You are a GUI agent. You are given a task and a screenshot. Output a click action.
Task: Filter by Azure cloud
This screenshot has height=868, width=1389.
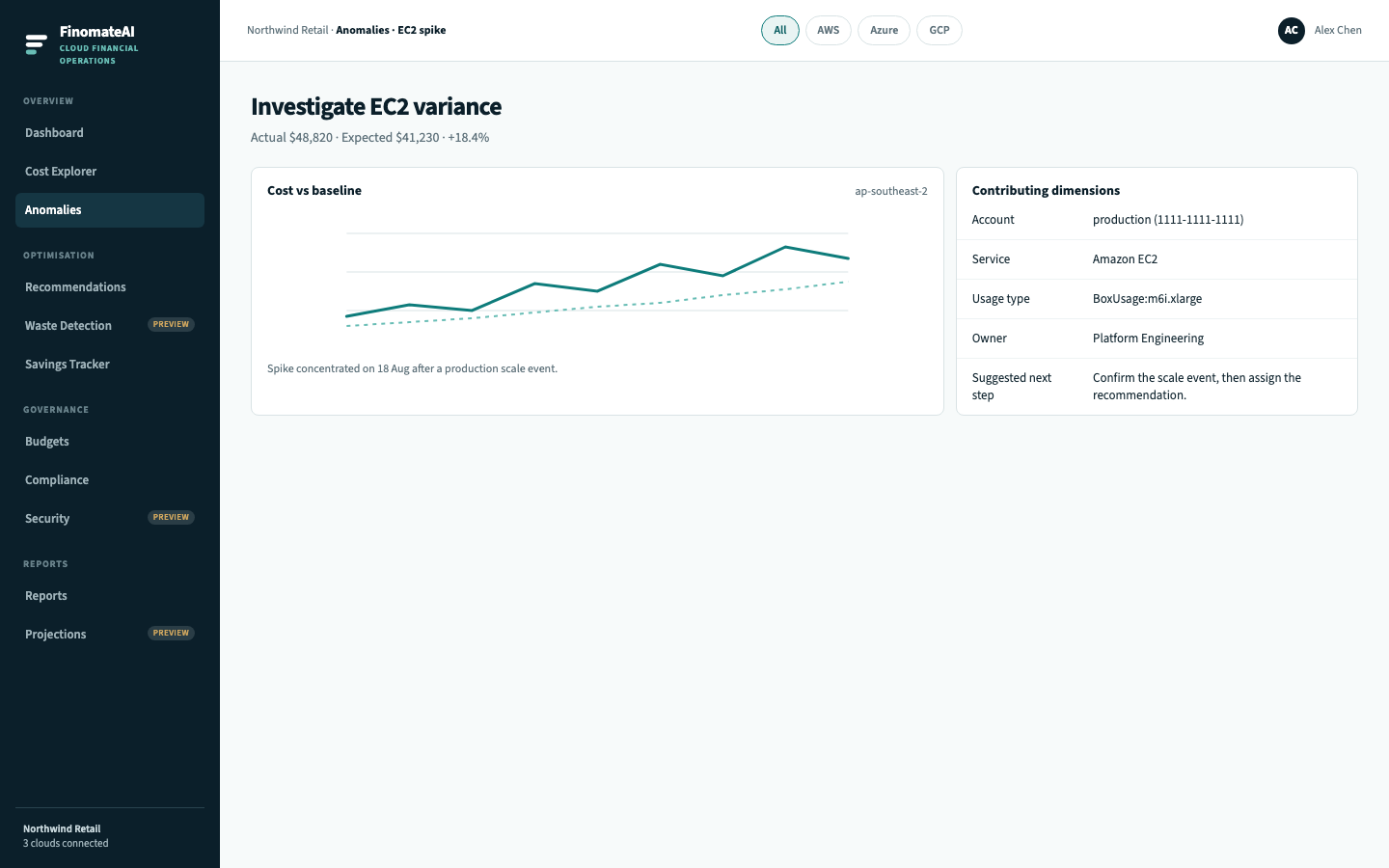(884, 31)
